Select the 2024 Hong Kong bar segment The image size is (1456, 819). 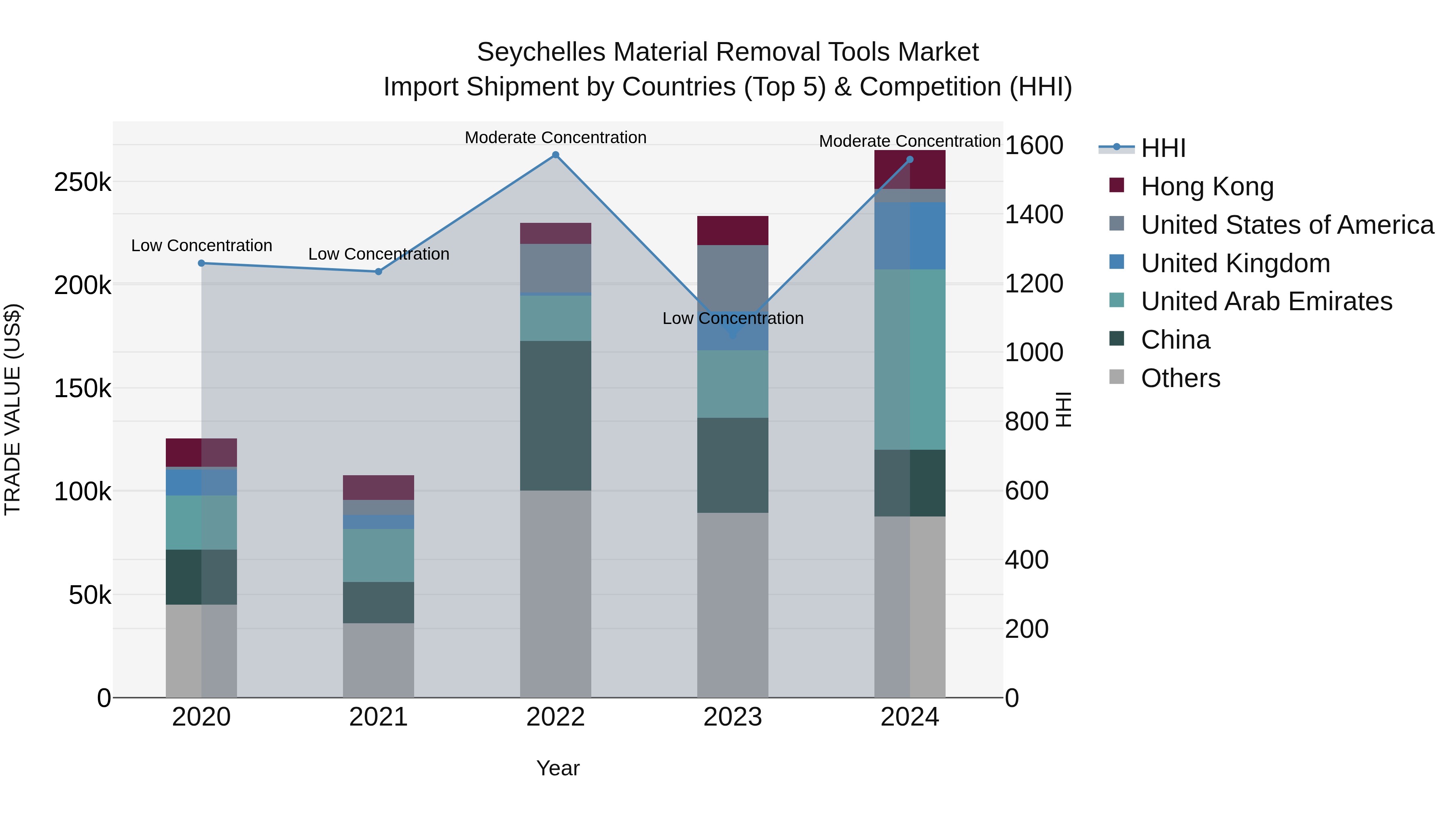[910, 169]
